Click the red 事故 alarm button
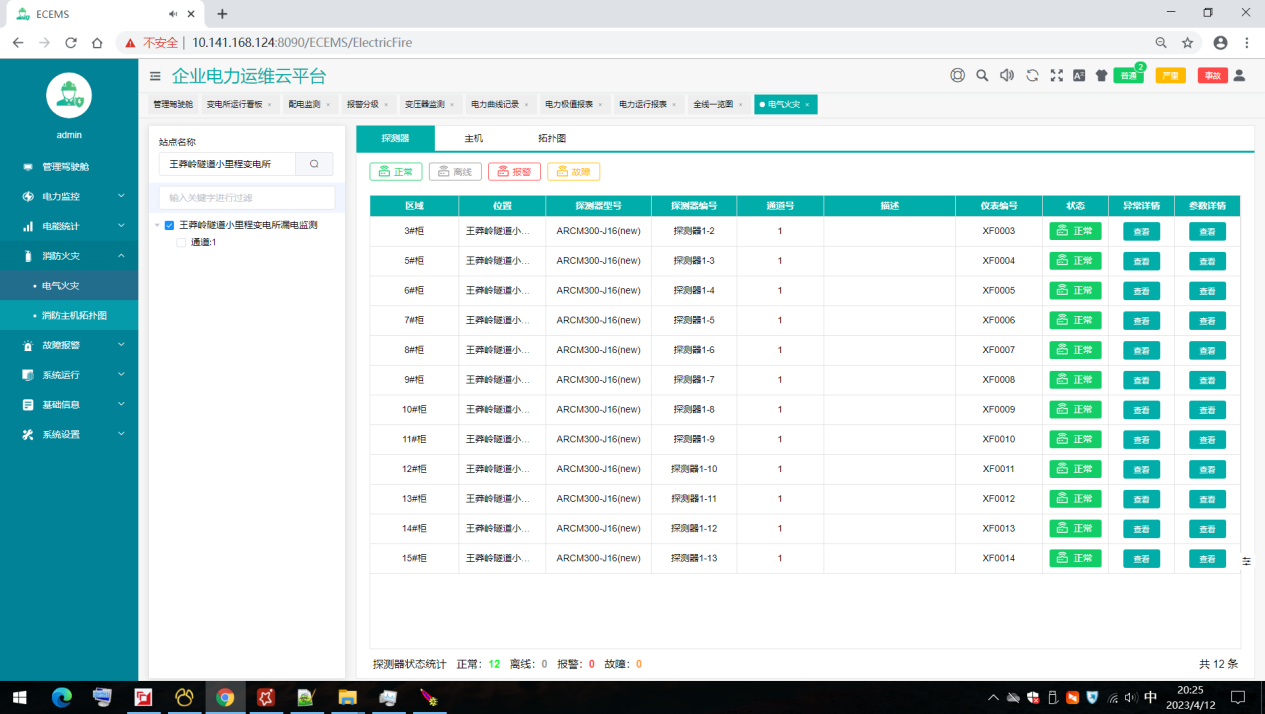 click(x=1211, y=76)
